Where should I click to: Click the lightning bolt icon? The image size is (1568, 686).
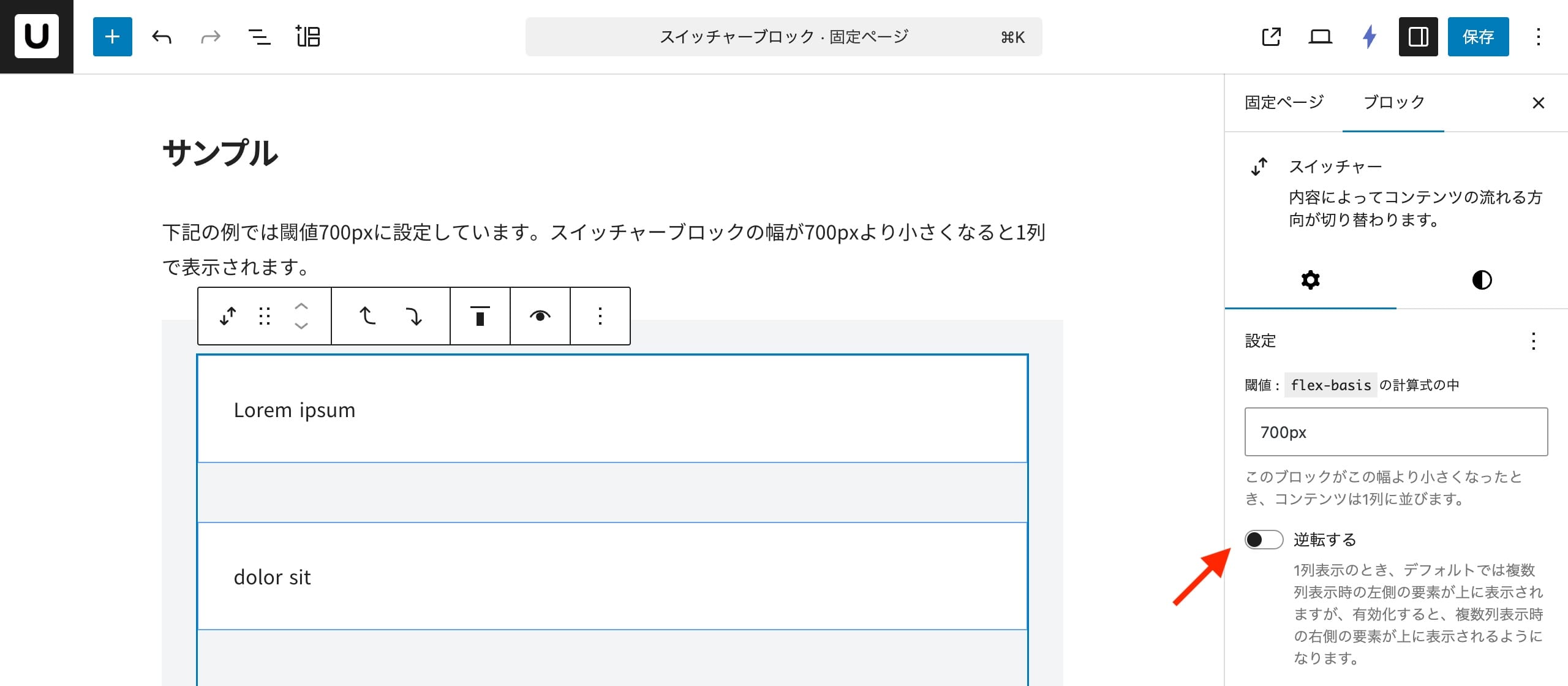(1370, 37)
